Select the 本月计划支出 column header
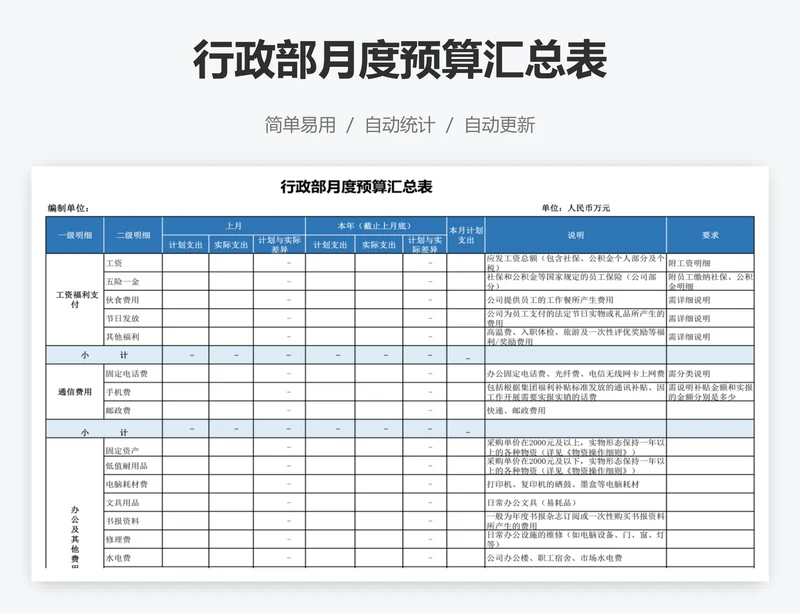The image size is (800, 613). coord(466,235)
